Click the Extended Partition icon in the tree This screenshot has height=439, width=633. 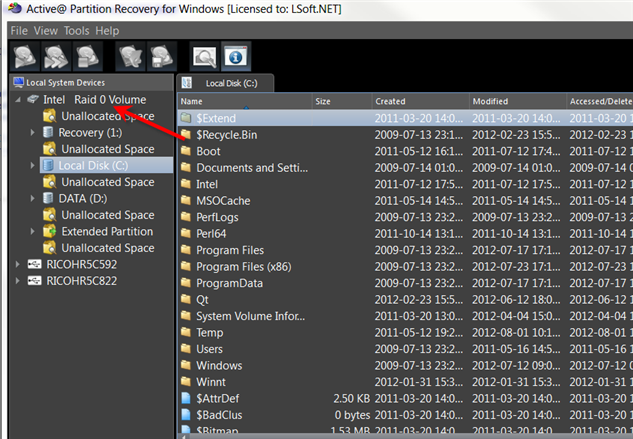[x=49, y=231]
